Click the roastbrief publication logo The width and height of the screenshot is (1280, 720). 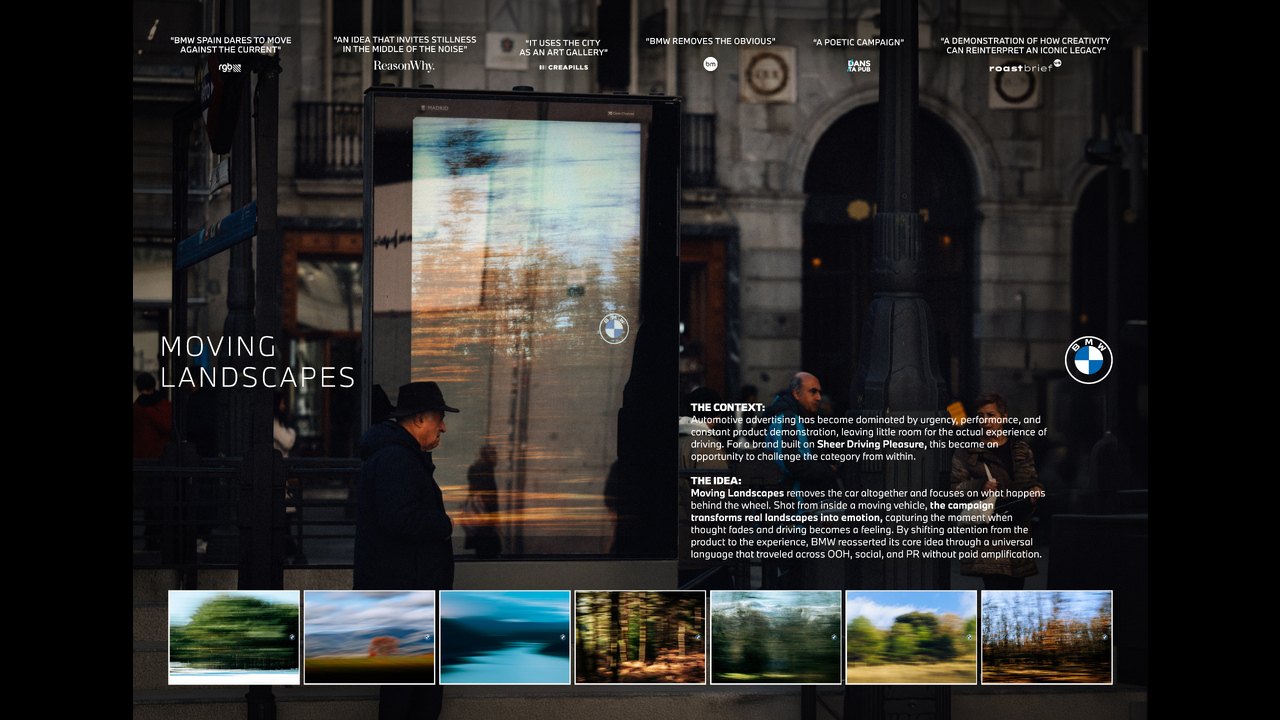tap(1025, 67)
